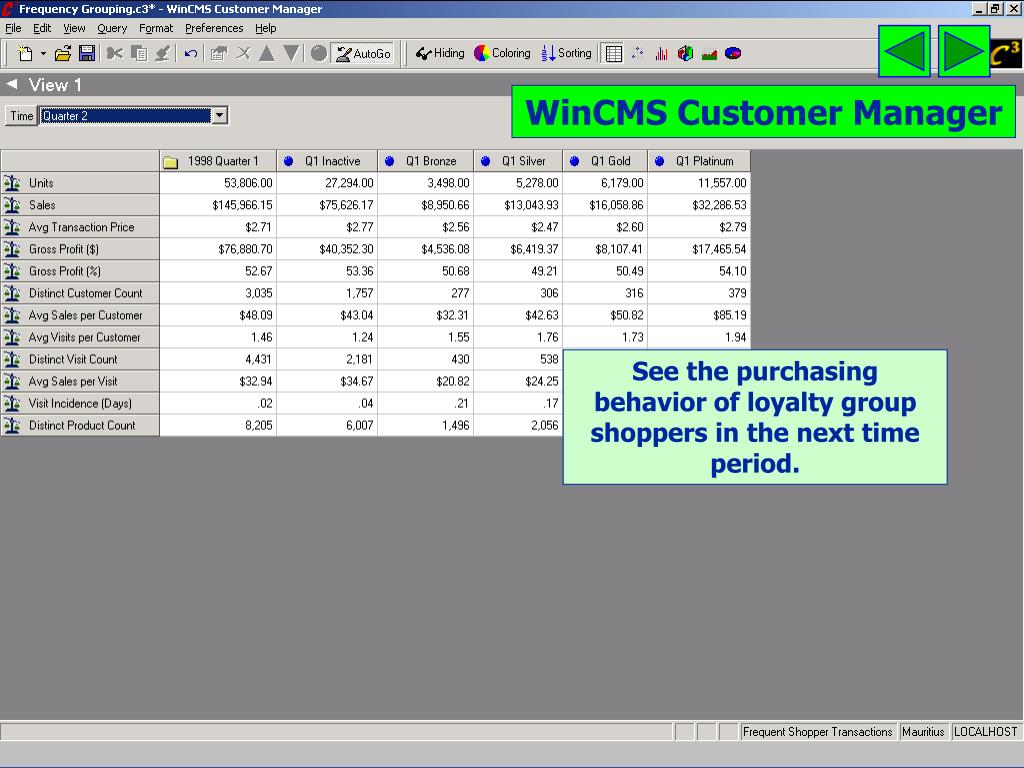The image size is (1024, 768).
Task: Select the bar chart icon
Action: click(662, 54)
